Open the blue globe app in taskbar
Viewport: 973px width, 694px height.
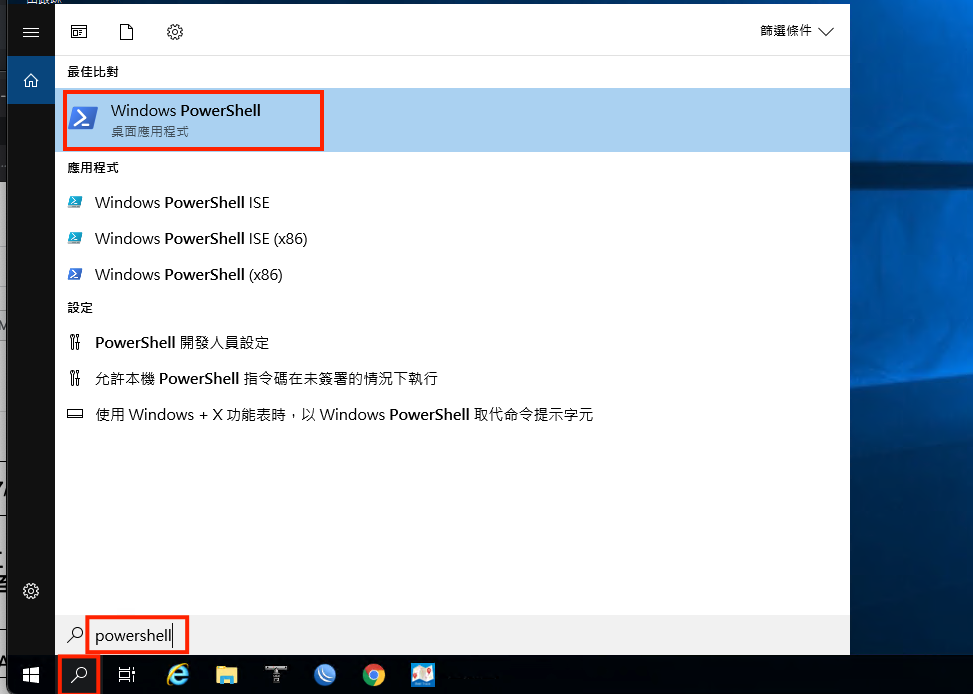click(x=325, y=675)
